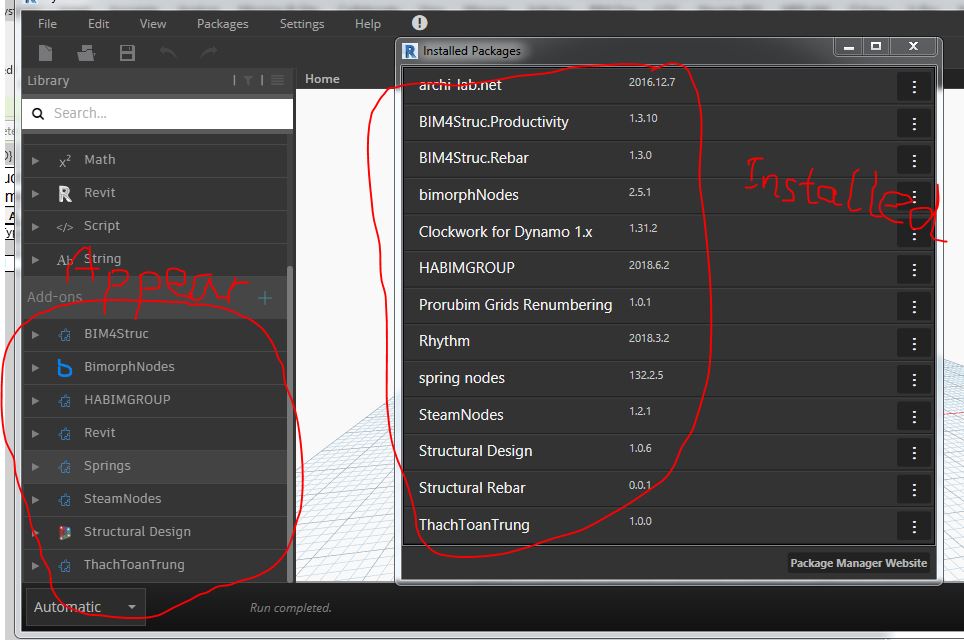Click the Undo arrow icon
This screenshot has width=964, height=640.
(x=168, y=52)
